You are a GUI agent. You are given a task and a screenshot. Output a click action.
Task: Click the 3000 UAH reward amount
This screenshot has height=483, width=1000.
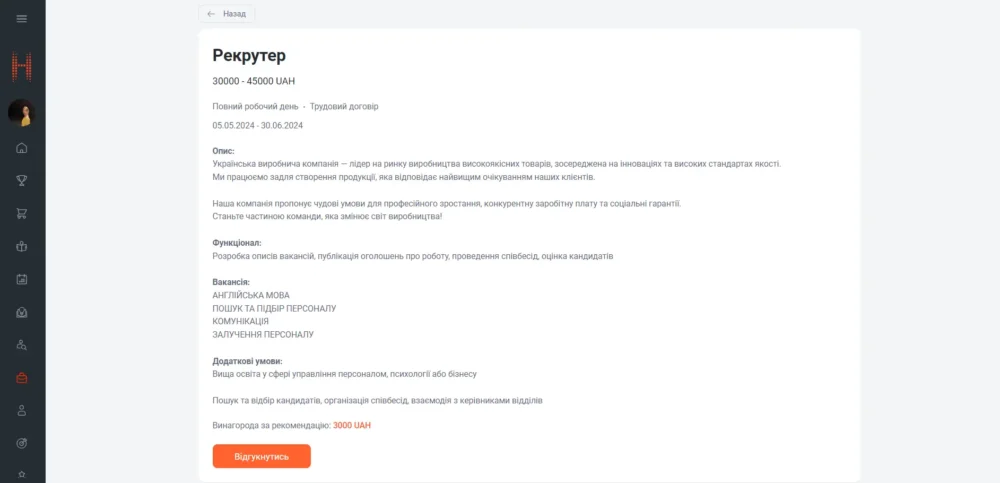(352, 425)
